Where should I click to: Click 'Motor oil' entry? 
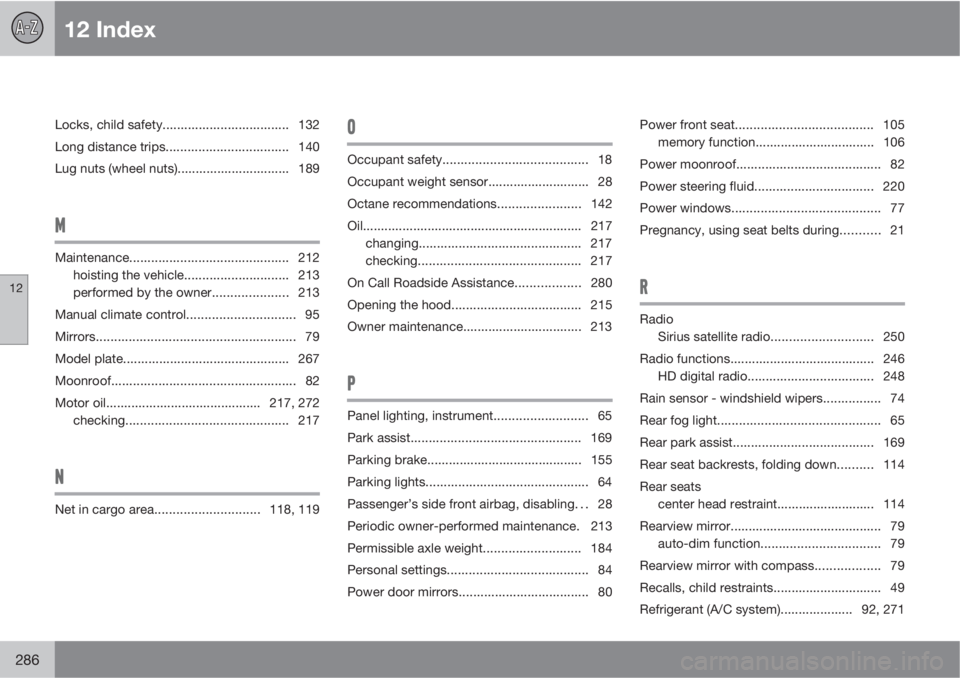point(187,403)
